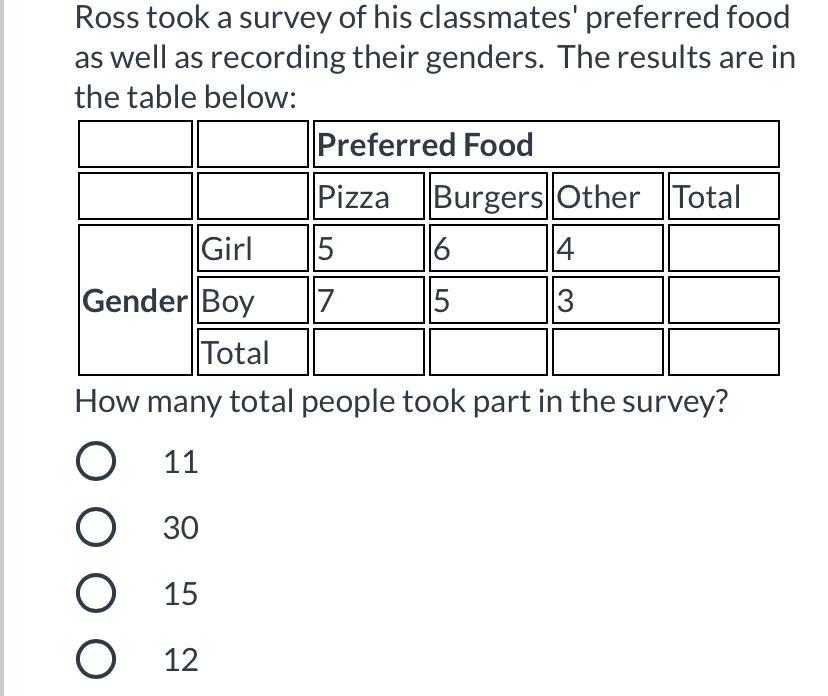Click the Boy Pizza cell showing 7
Screen dimensions: 828x696
369,300
